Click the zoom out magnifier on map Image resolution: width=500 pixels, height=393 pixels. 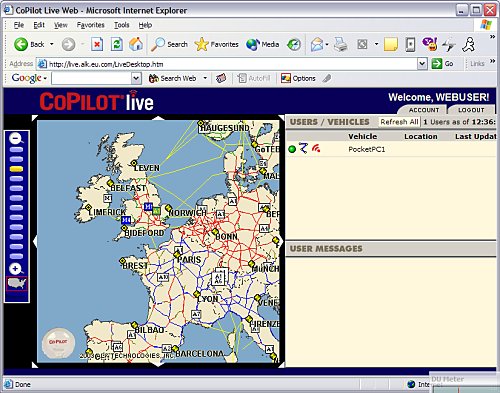pos(16,139)
